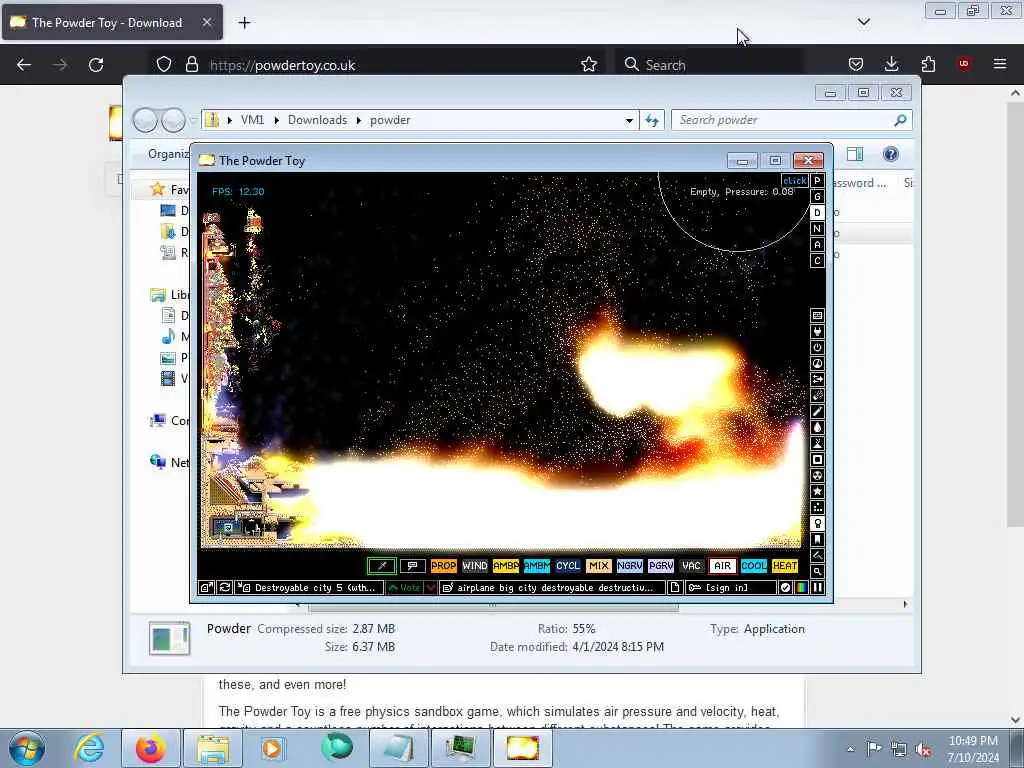Open the Powered Materials category
This screenshot has width=1024, height=768.
[x=817, y=347]
